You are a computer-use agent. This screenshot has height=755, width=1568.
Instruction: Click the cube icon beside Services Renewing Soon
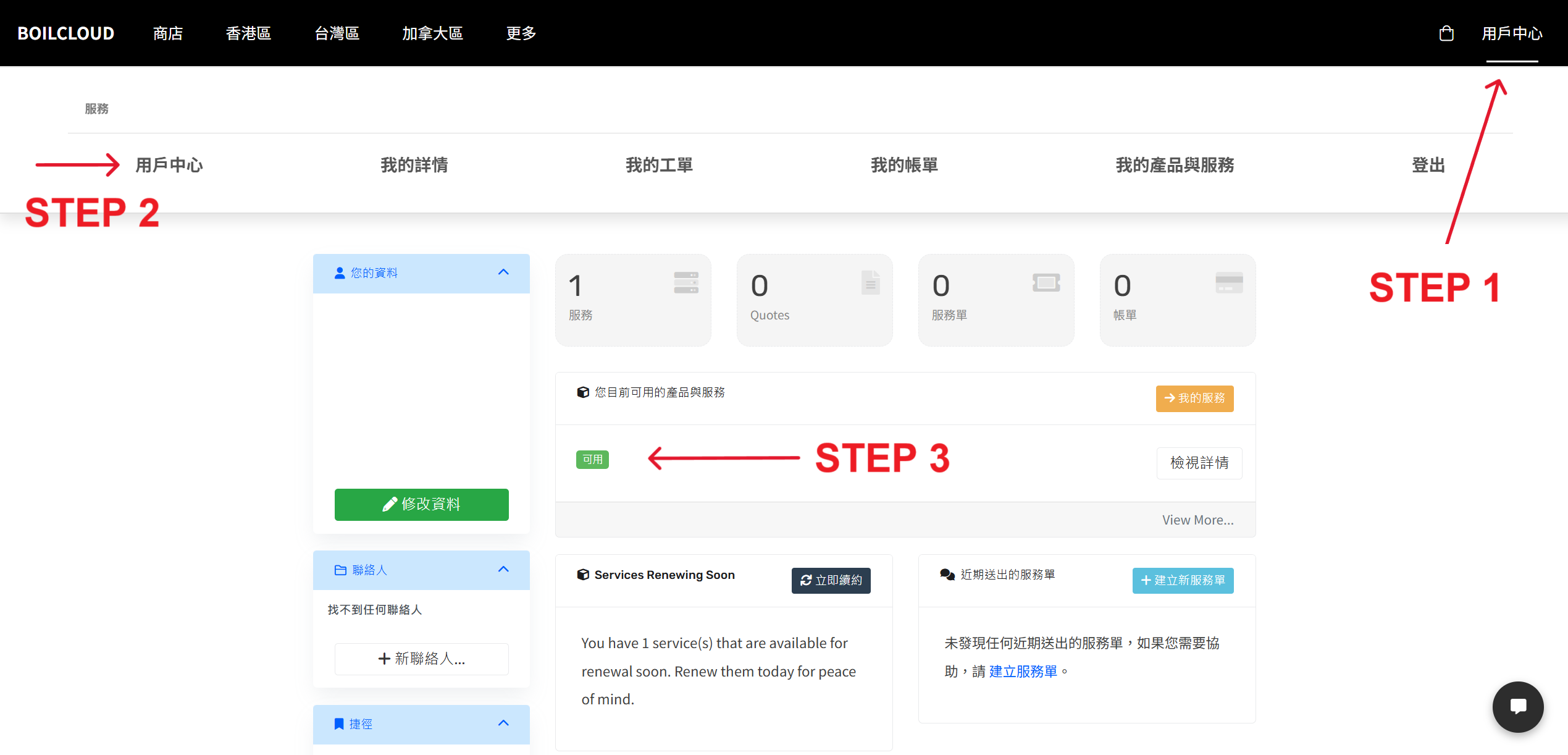coord(582,575)
